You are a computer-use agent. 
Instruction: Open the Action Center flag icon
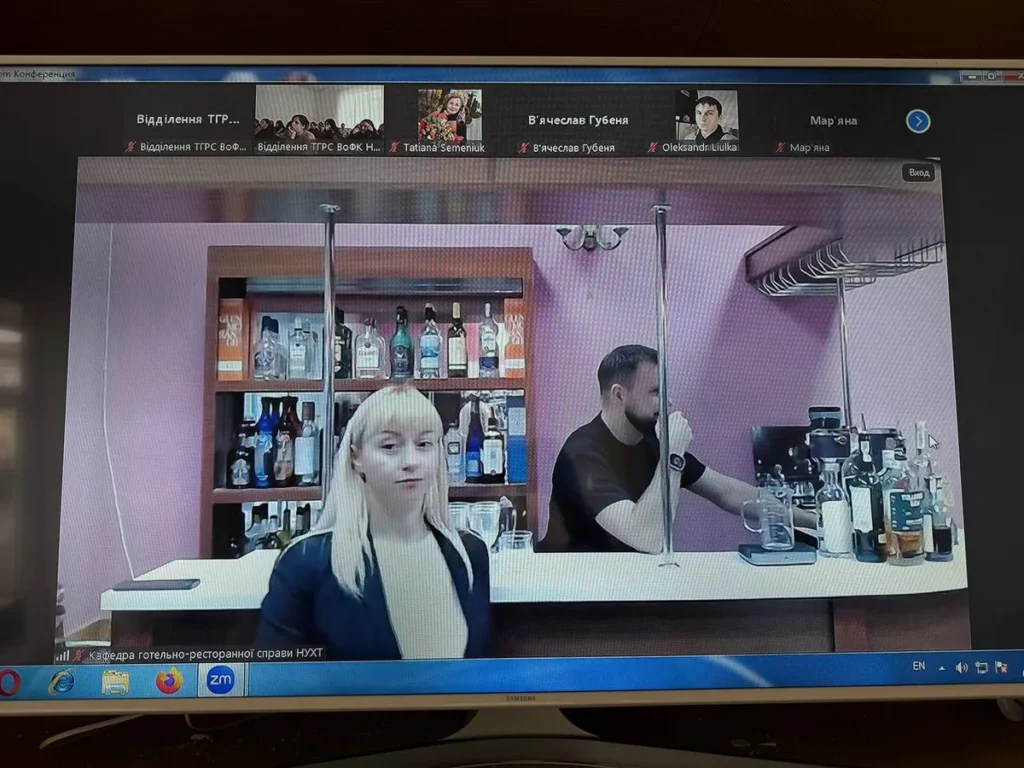pyautogui.click(x=1000, y=666)
